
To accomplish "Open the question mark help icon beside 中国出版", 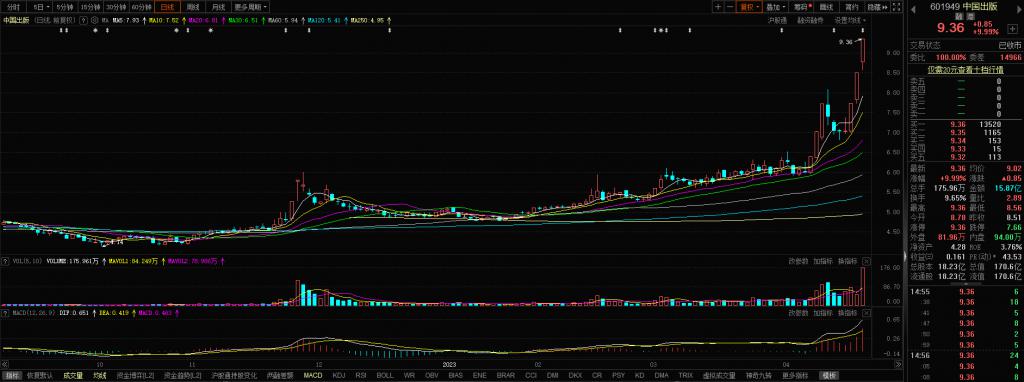I will tap(83, 20).
